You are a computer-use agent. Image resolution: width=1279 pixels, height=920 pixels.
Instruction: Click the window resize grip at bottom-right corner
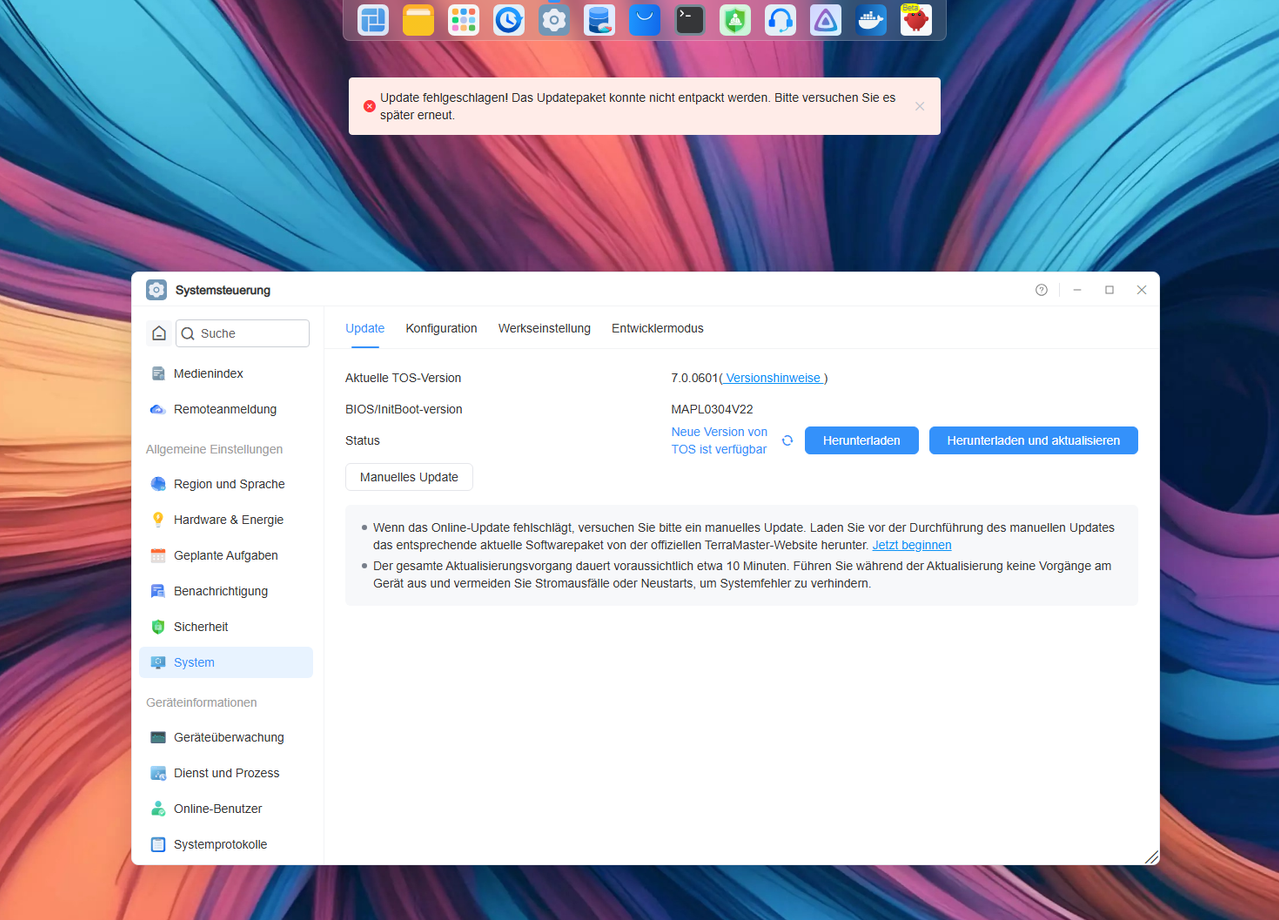click(1151, 857)
